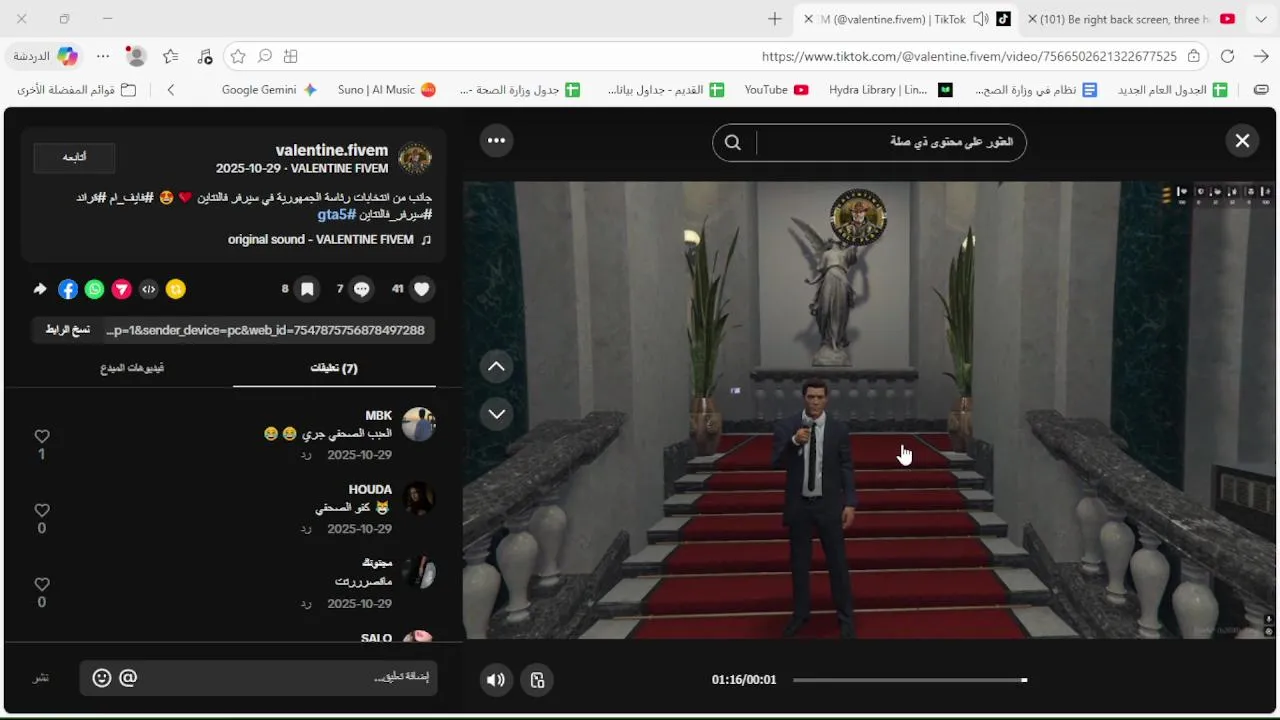Follow the valentine.fivem account
Viewport: 1280px width, 720px height.
click(x=74, y=157)
